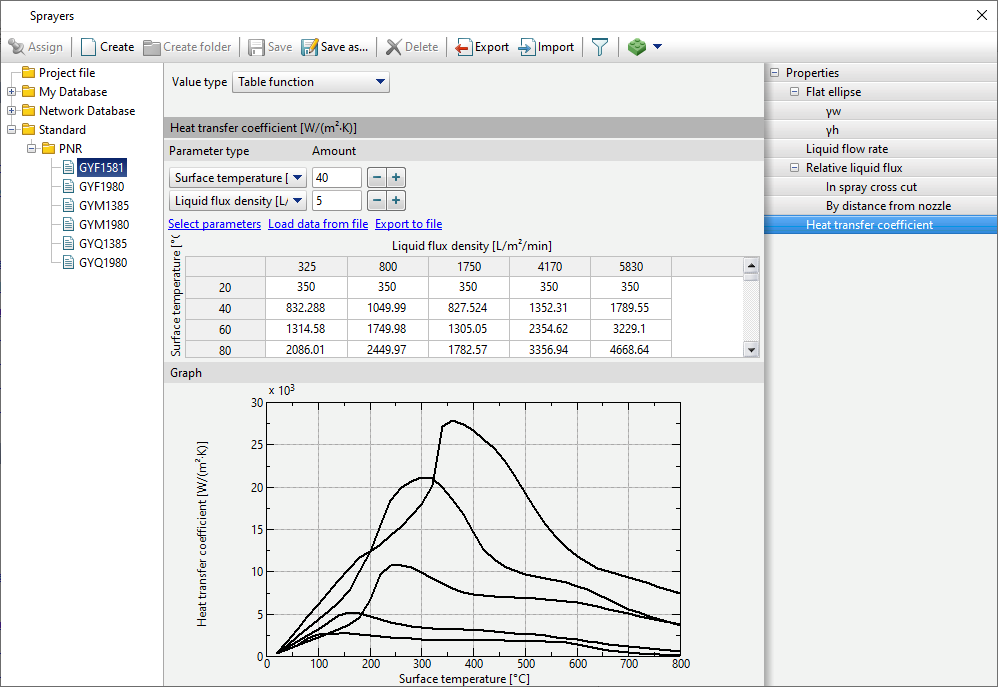Click the filter funnel icon
The height and width of the screenshot is (687, 998).
599,47
